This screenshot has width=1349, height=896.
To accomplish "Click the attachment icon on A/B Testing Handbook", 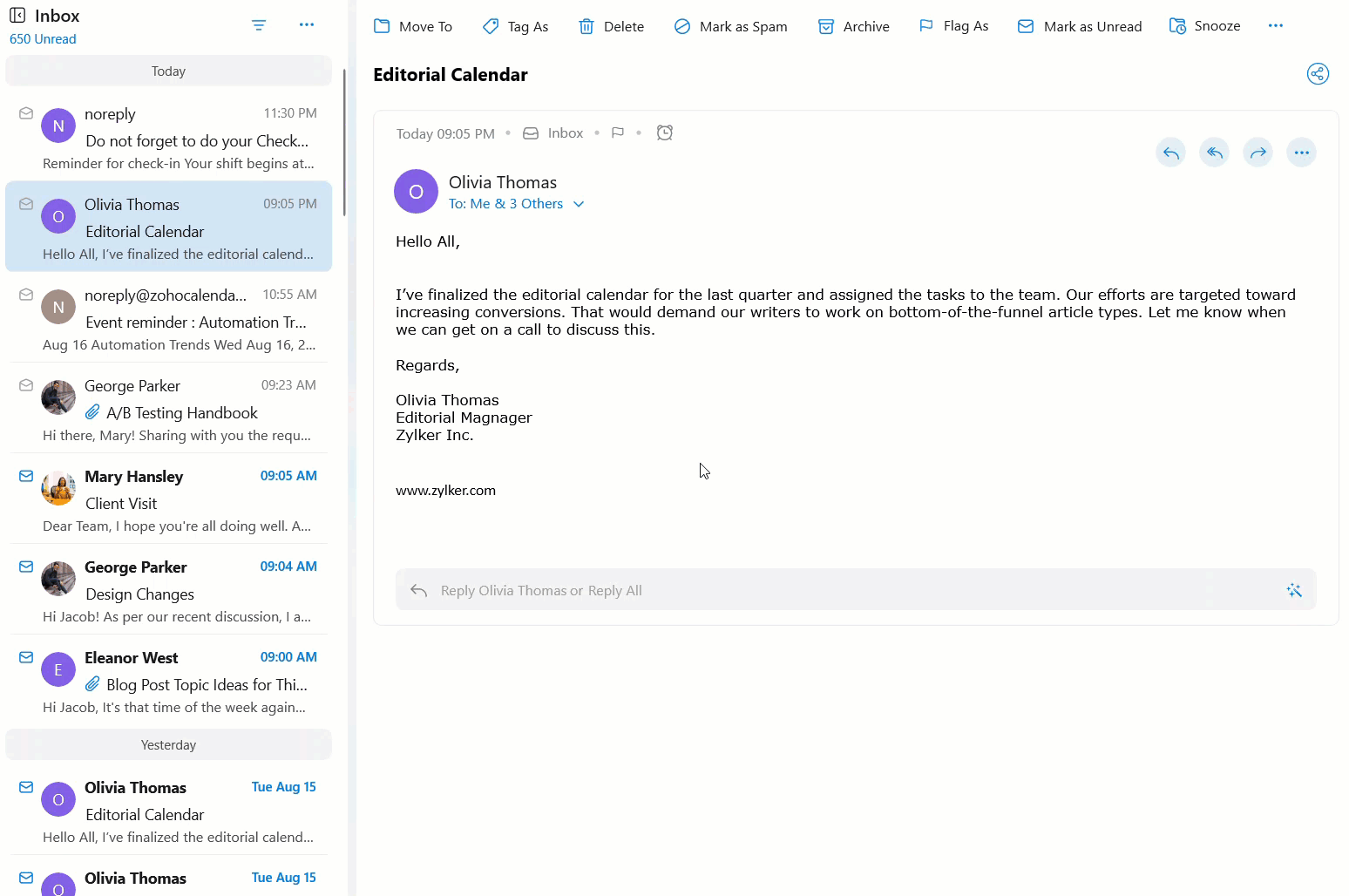I will coord(92,412).
